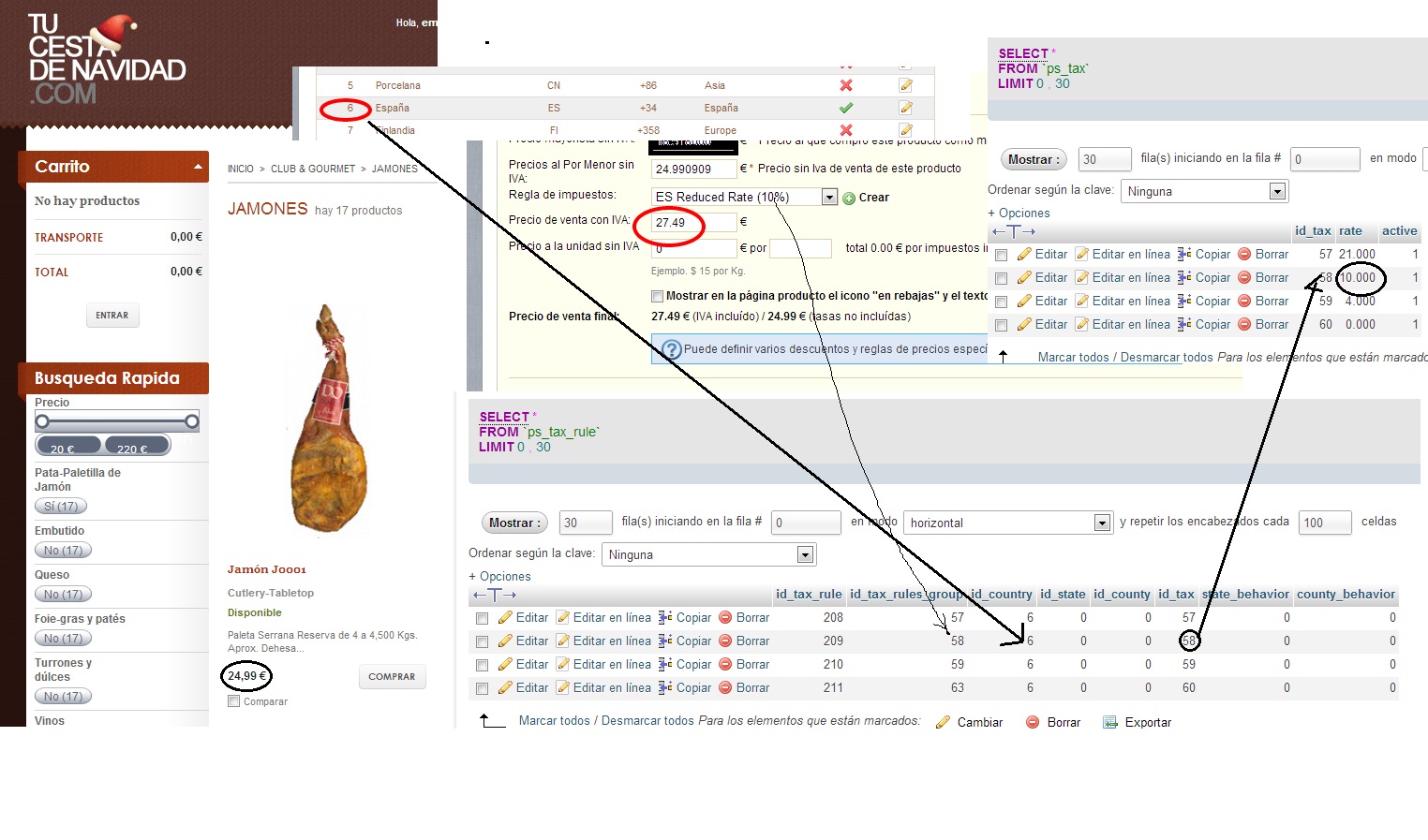
Task: Click the green Crear tax rule icon
Action: 849,198
